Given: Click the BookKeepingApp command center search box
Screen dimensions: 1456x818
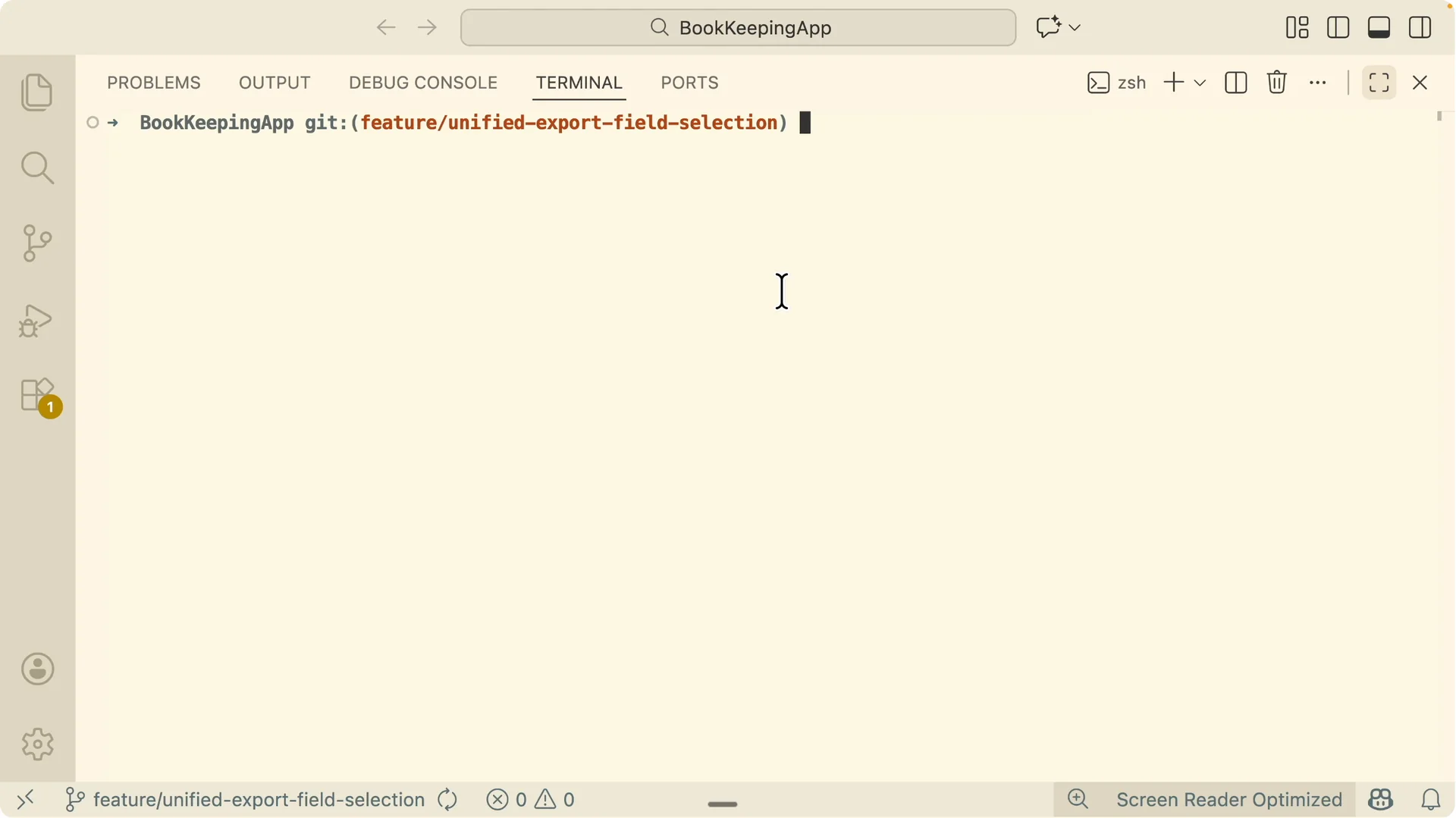Looking at the screenshot, I should coord(738,28).
